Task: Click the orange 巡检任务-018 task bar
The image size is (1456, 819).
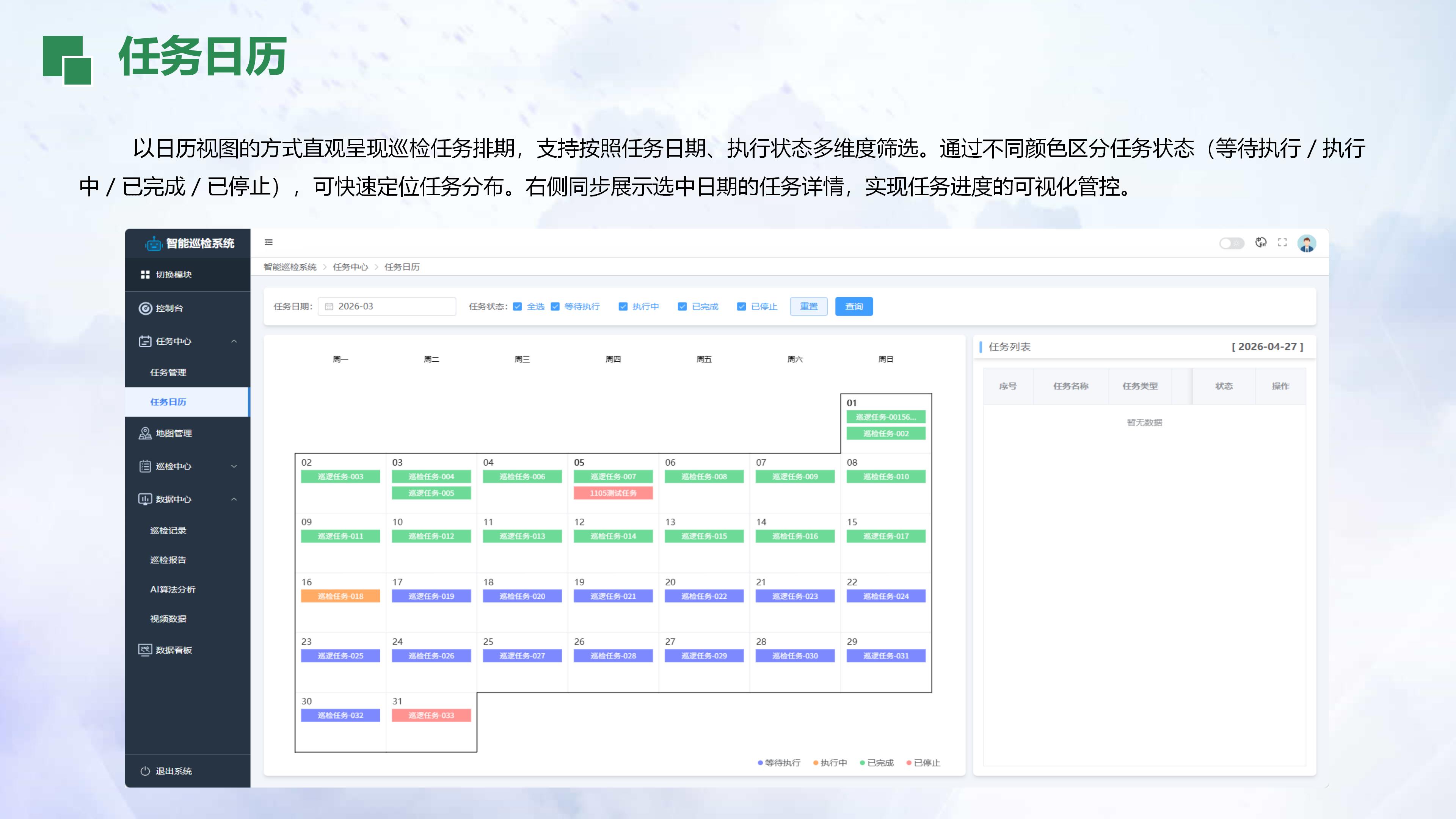Action: [x=340, y=596]
